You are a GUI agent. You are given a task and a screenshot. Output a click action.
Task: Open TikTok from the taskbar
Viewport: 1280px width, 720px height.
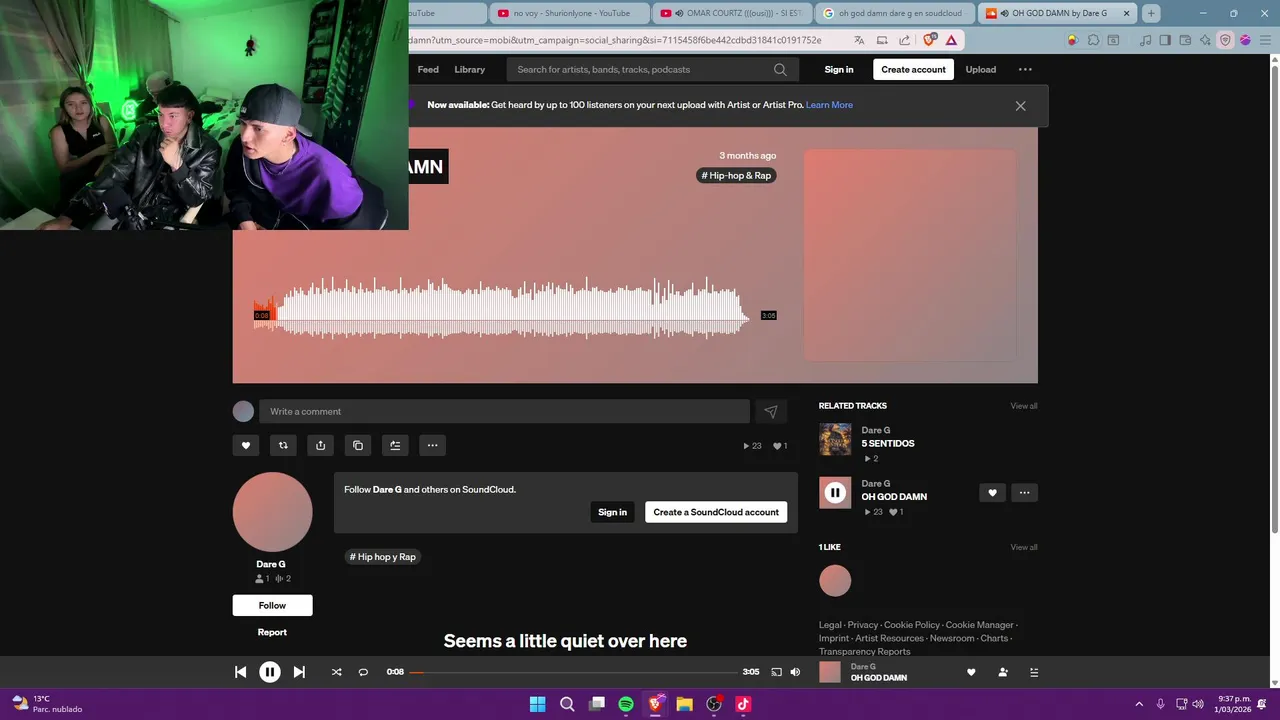click(743, 704)
